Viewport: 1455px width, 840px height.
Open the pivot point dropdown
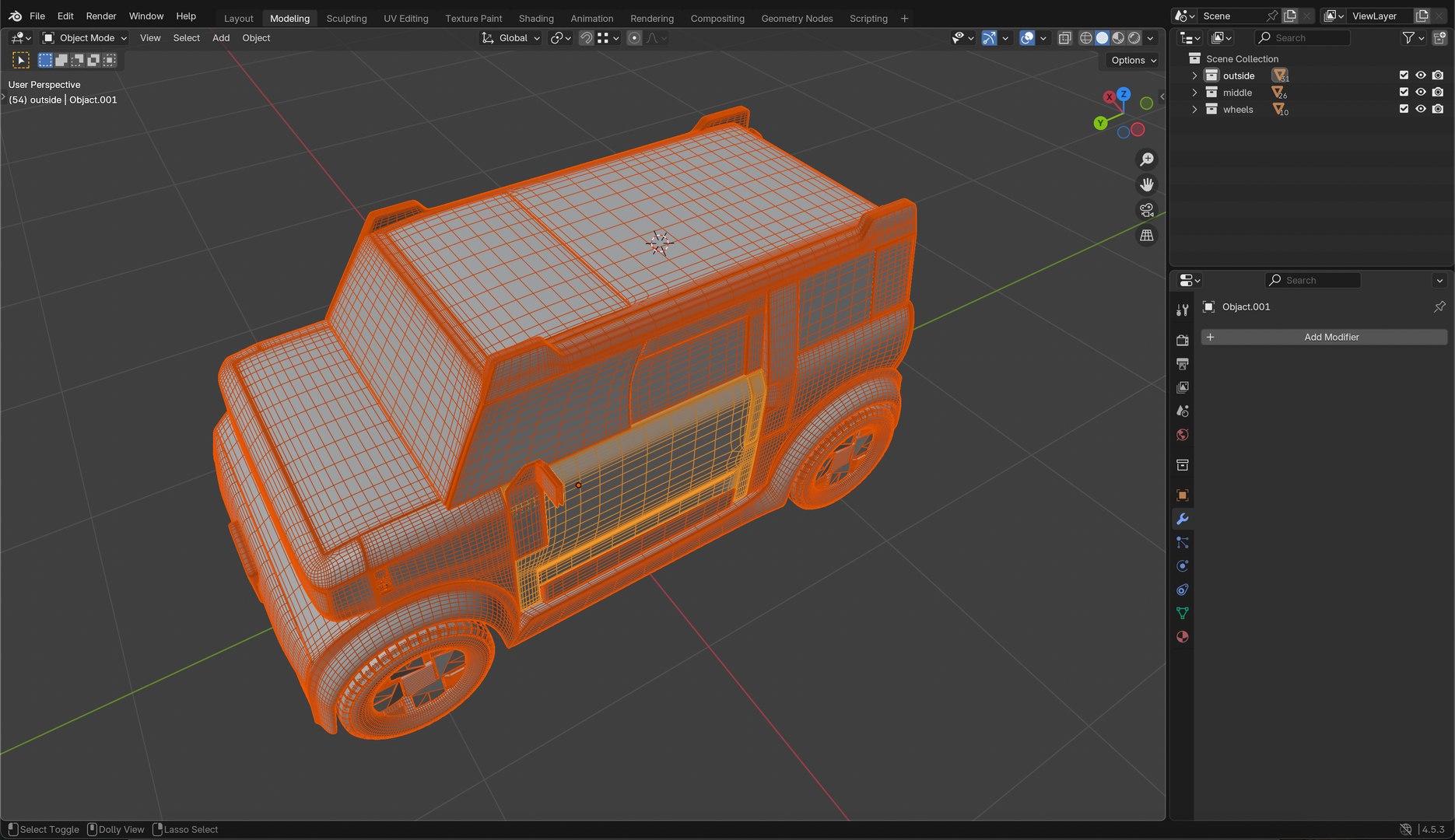point(560,37)
